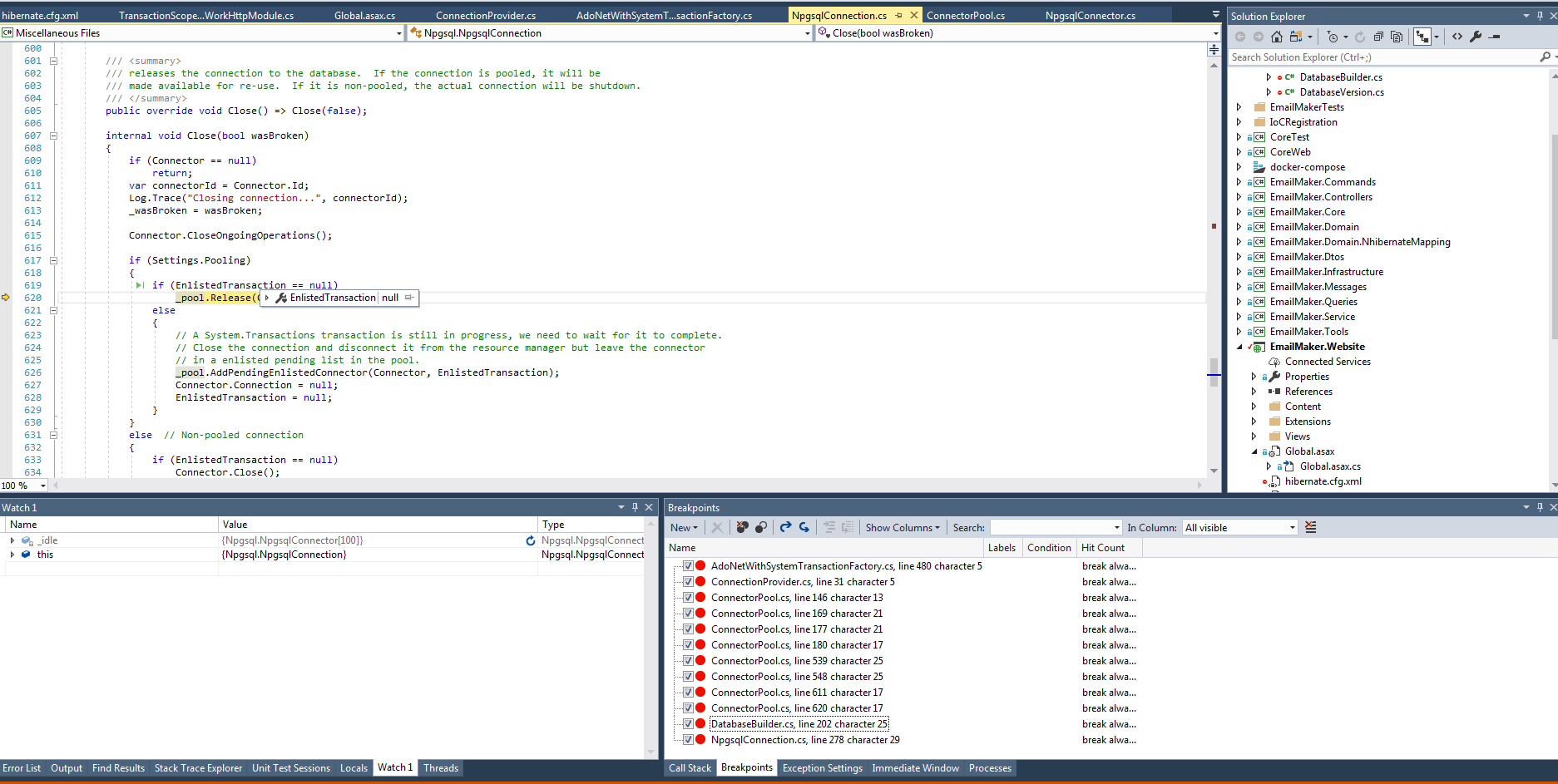1558x784 pixels.
Task: Switch to the NpgsqlConnector.cs tab
Action: [x=1090, y=15]
